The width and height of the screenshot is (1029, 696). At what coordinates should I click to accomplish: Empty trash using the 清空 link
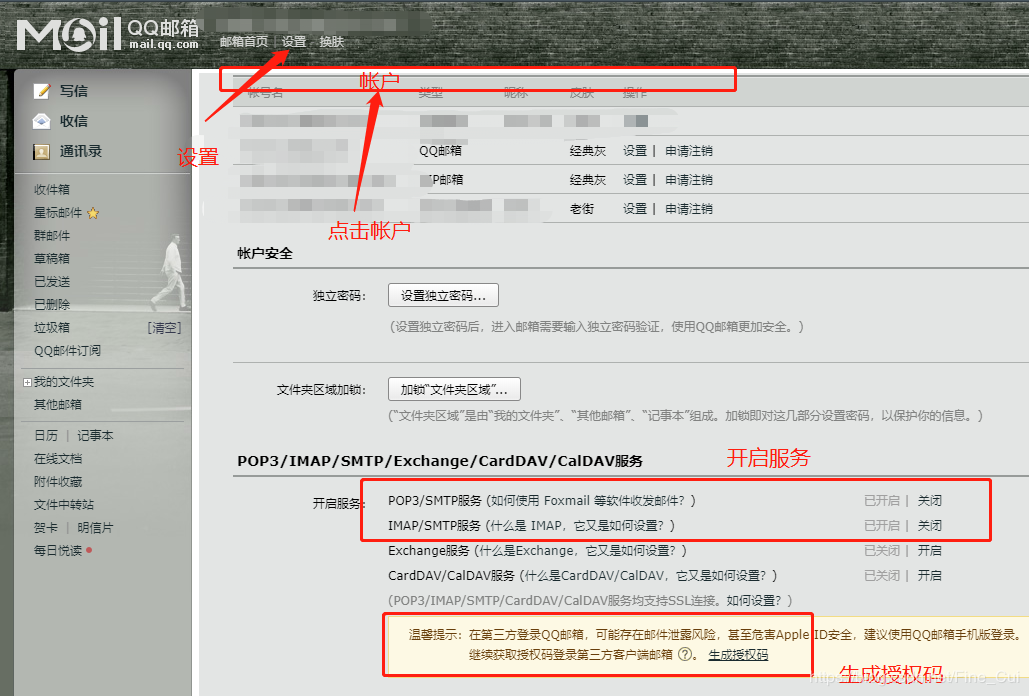point(166,326)
